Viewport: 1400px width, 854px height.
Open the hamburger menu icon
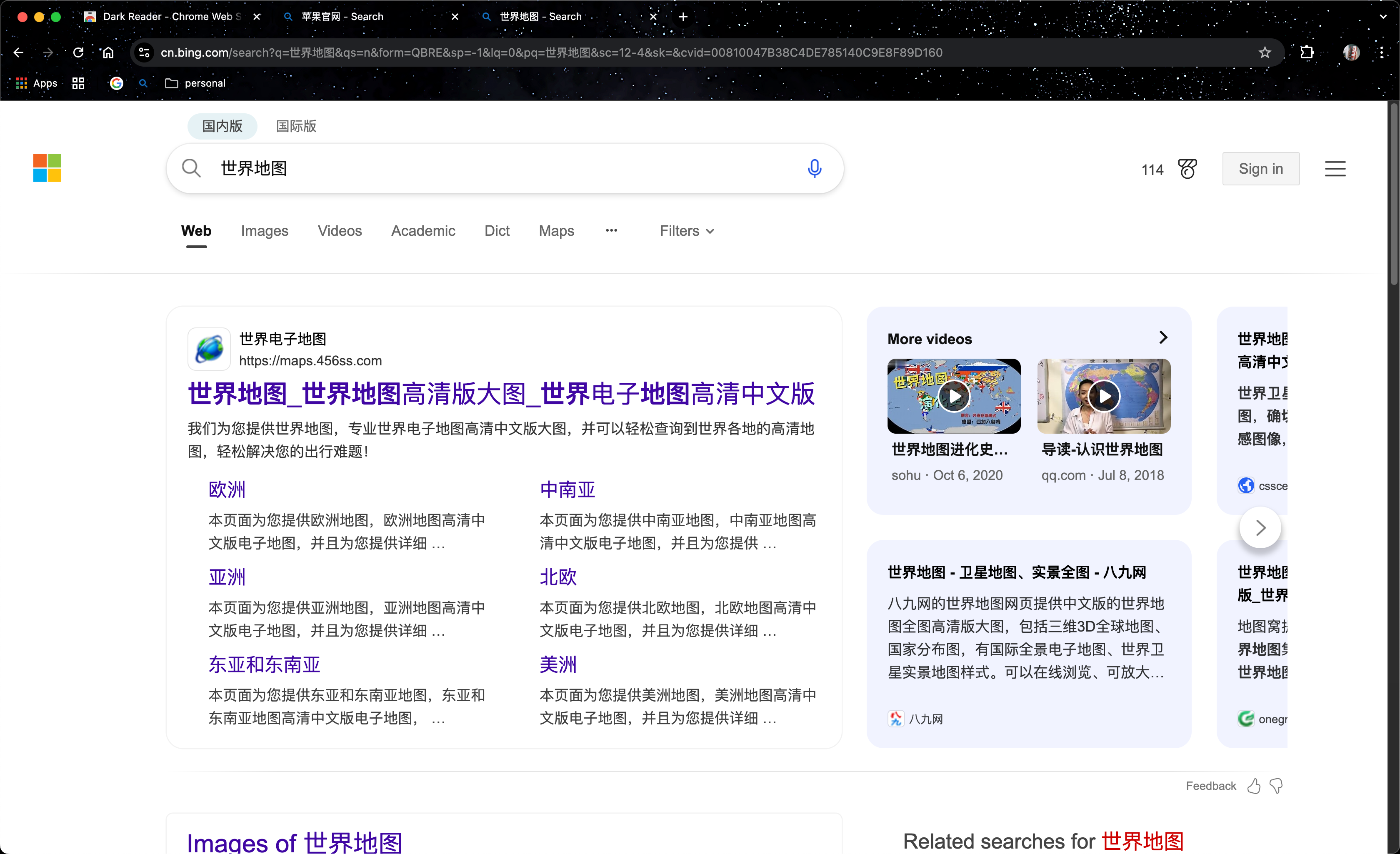[1335, 169]
